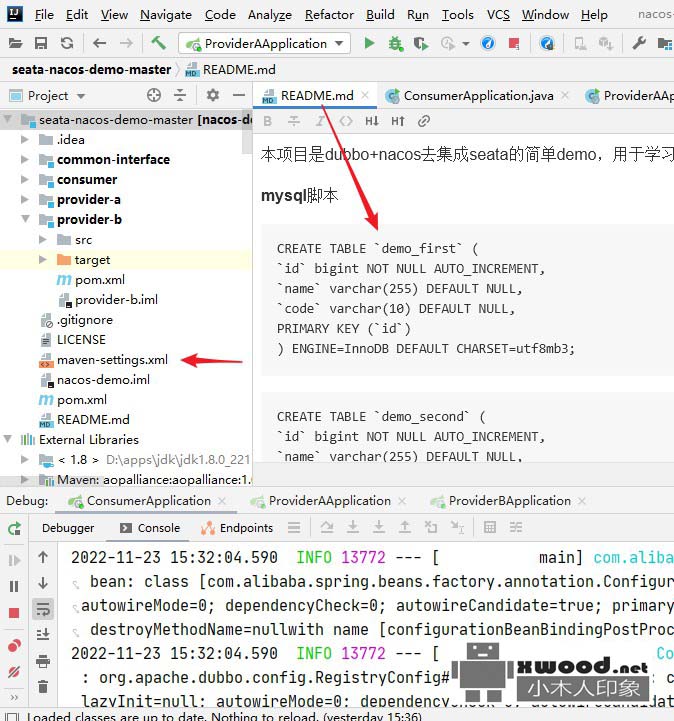Insert link in markdown editor
This screenshot has width=674, height=721.
tap(423, 121)
